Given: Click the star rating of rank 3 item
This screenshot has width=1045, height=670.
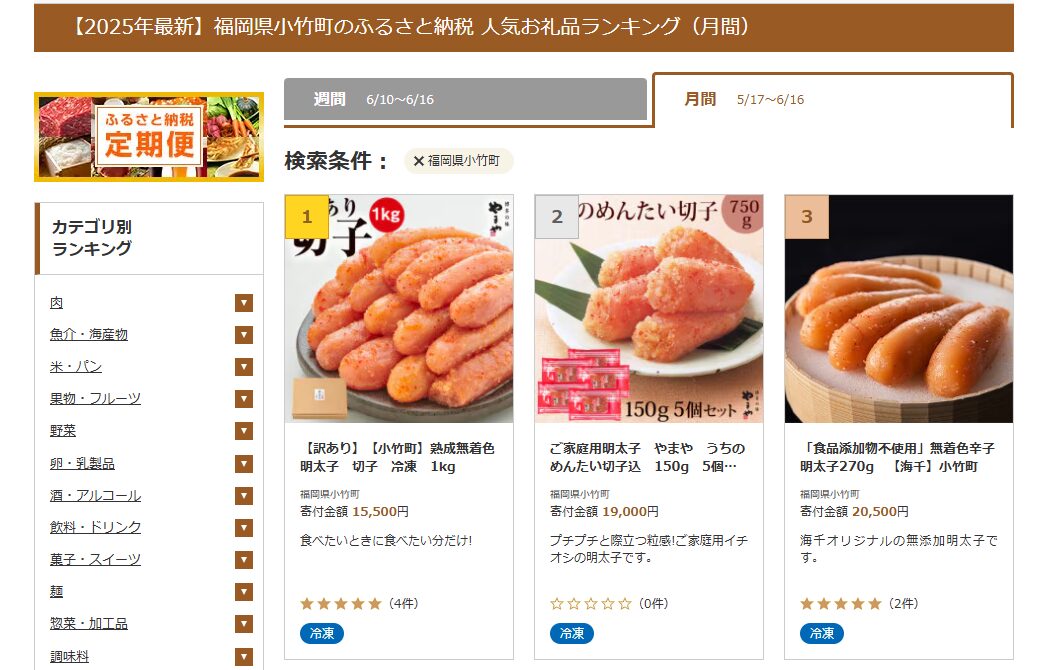Looking at the screenshot, I should point(841,604).
